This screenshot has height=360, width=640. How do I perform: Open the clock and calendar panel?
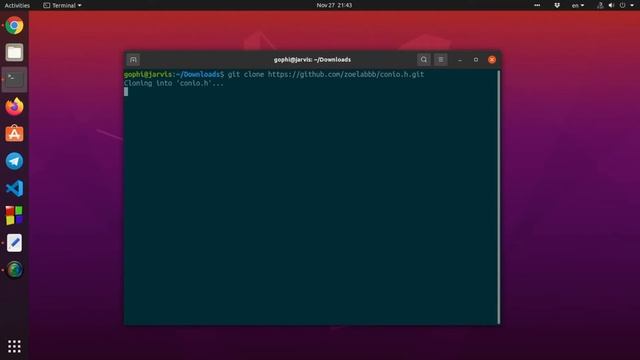[334, 5]
